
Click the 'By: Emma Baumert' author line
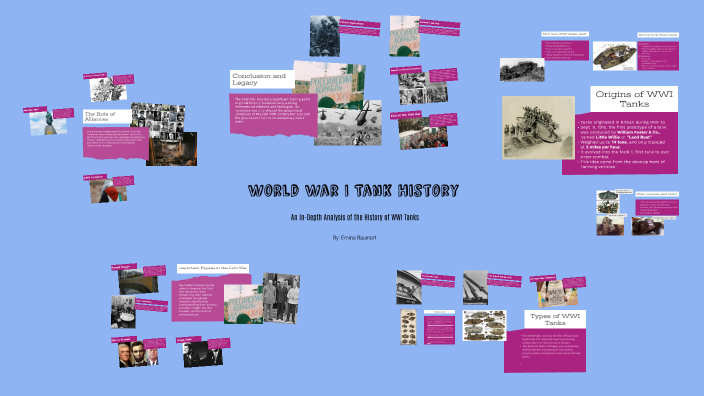(x=355, y=238)
